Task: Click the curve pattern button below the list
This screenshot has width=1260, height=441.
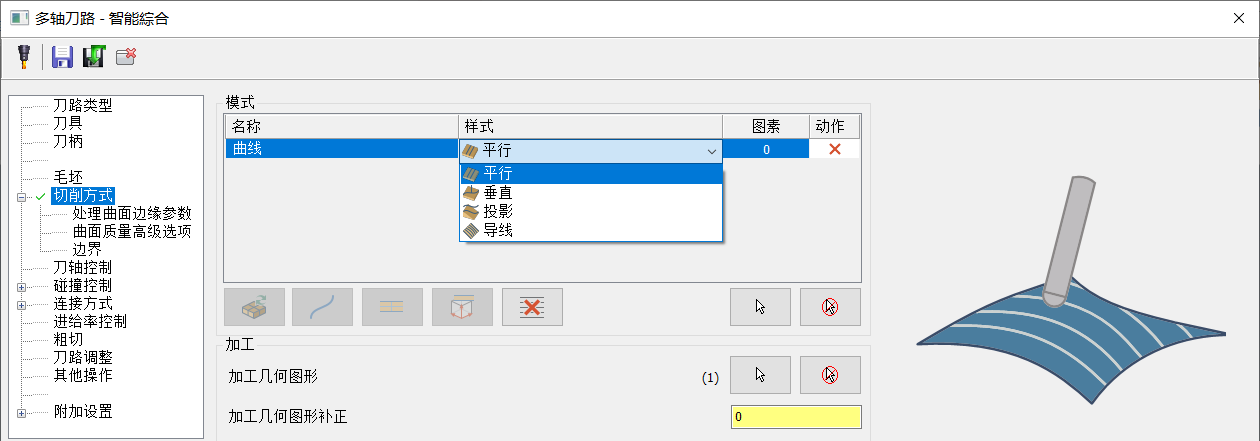Action: pyautogui.click(x=322, y=307)
